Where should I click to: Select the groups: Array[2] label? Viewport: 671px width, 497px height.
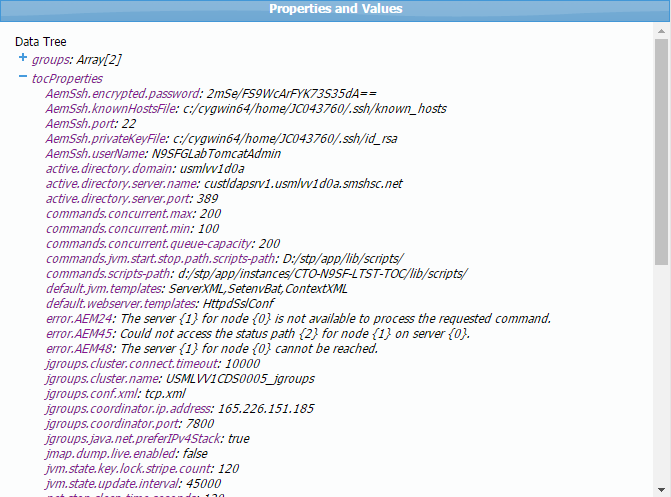point(77,60)
